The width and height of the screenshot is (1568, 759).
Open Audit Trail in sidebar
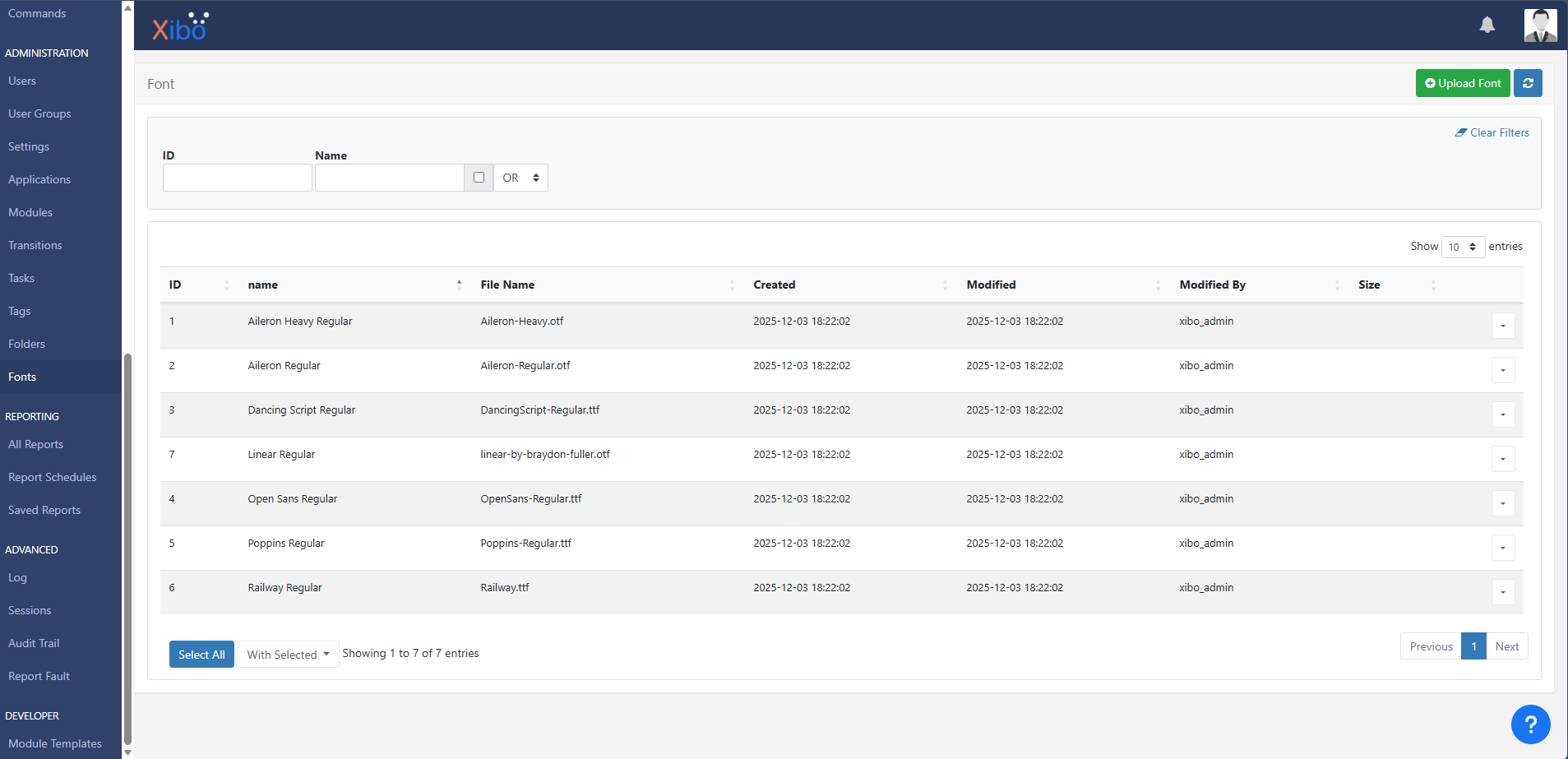(34, 643)
